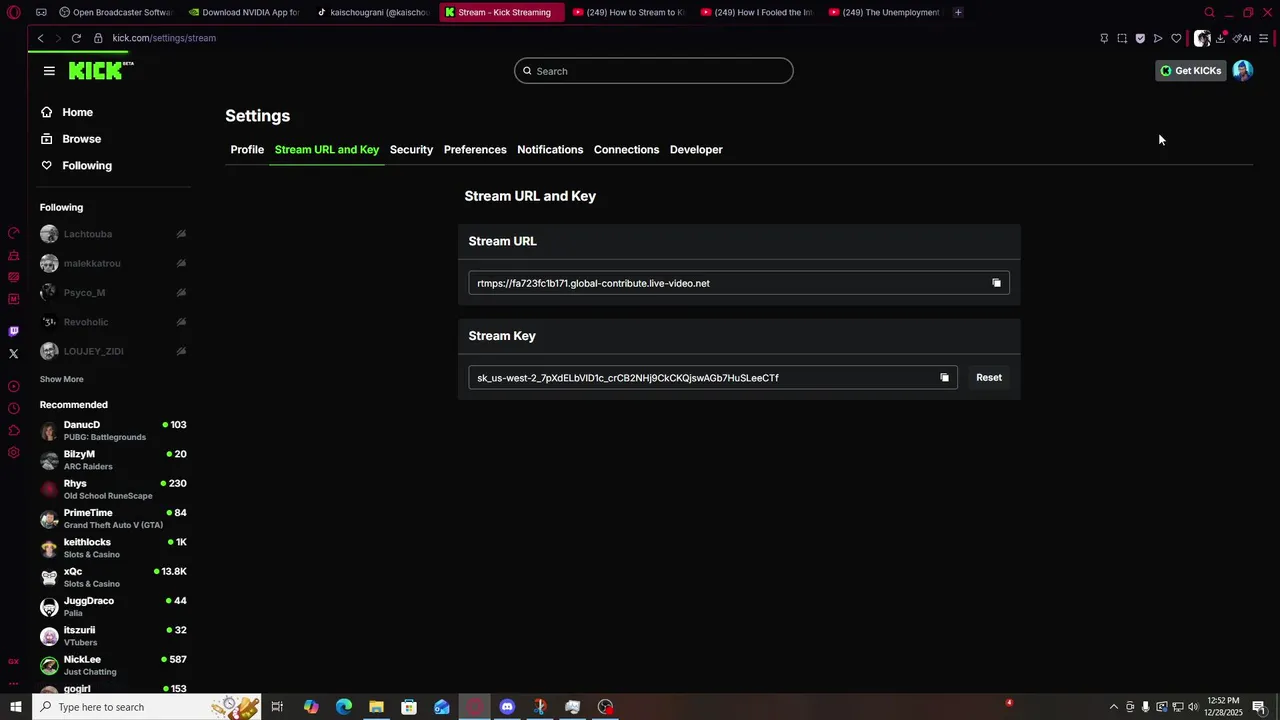Screen dimensions: 1280x720
Task: Open Opera sidebar settings gear
Action: [x=14, y=452]
